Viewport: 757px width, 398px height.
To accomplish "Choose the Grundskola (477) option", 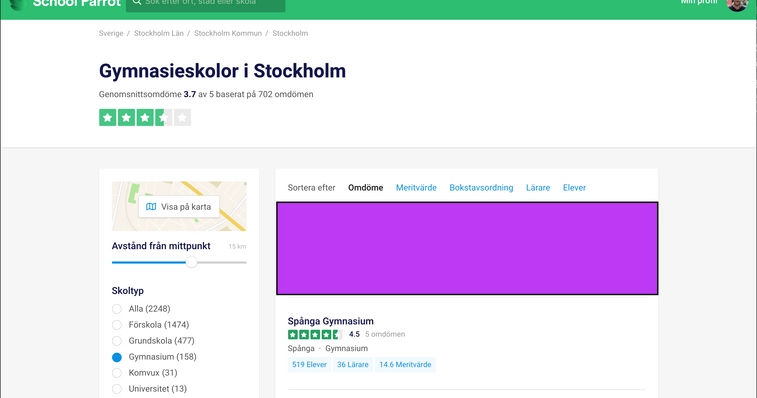I will 117,341.
